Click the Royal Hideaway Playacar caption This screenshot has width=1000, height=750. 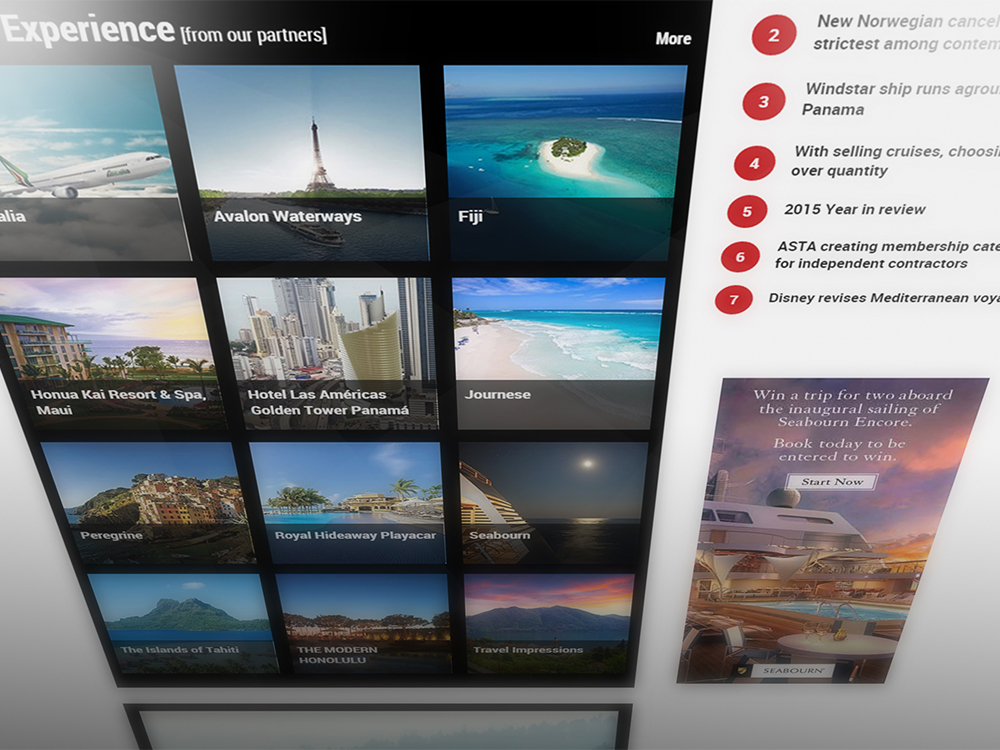[355, 535]
